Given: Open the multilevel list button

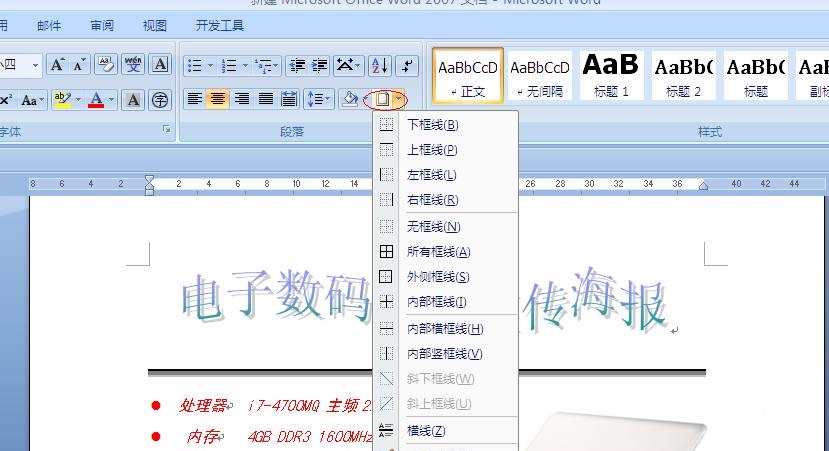Looking at the screenshot, I should coord(266,66).
